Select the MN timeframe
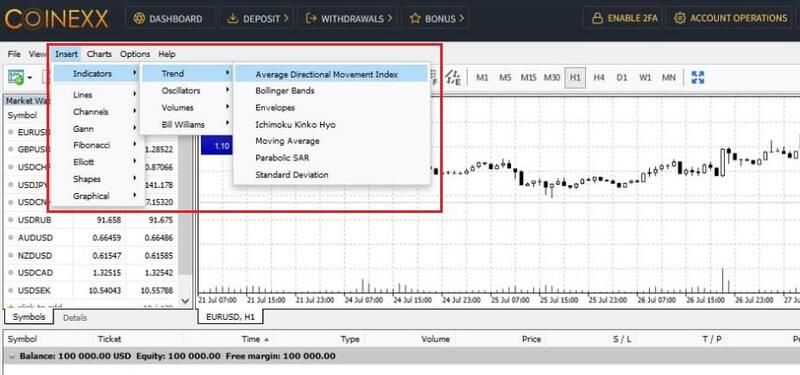Image resolution: width=800 pixels, height=375 pixels. (668, 78)
